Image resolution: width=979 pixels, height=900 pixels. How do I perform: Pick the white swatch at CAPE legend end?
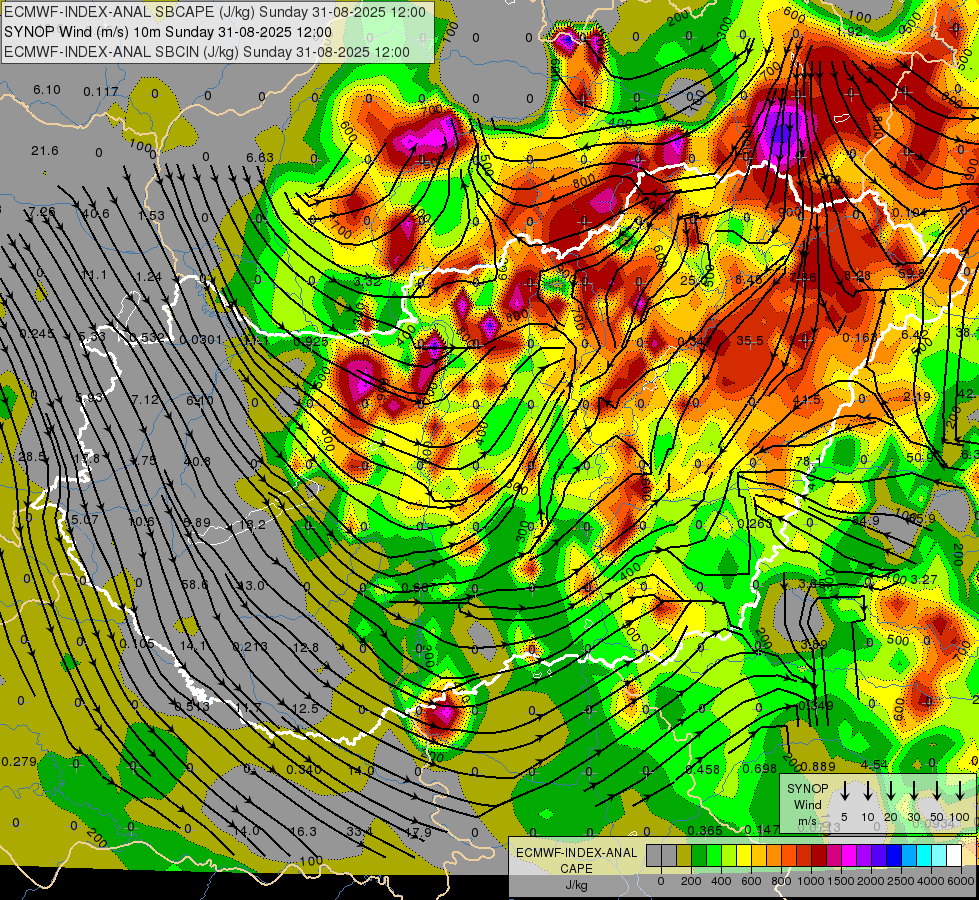point(953,856)
